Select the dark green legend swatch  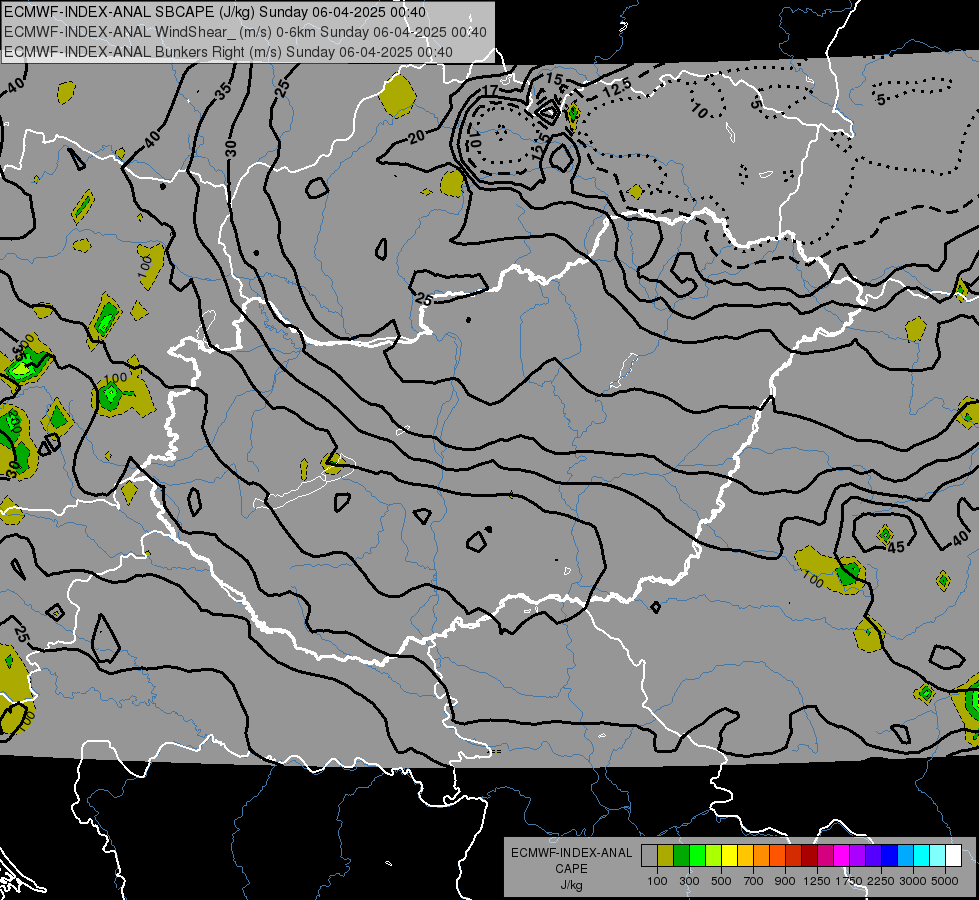[x=681, y=856]
